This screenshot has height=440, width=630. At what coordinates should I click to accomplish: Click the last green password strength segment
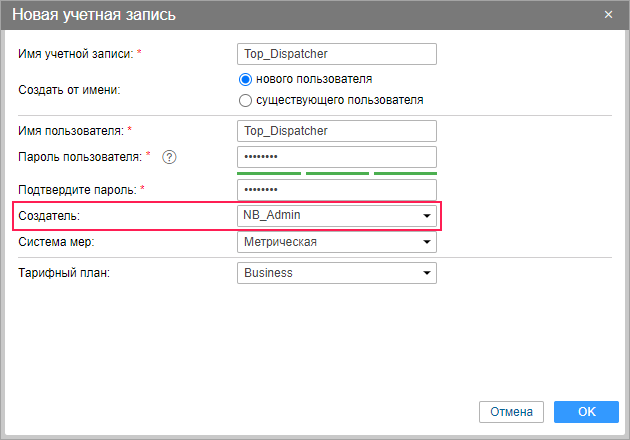point(405,173)
